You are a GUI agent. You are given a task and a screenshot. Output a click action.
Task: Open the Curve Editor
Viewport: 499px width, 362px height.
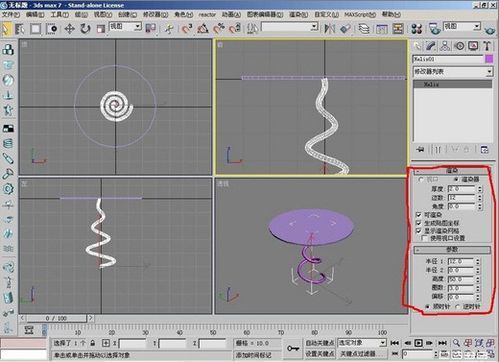(381, 29)
